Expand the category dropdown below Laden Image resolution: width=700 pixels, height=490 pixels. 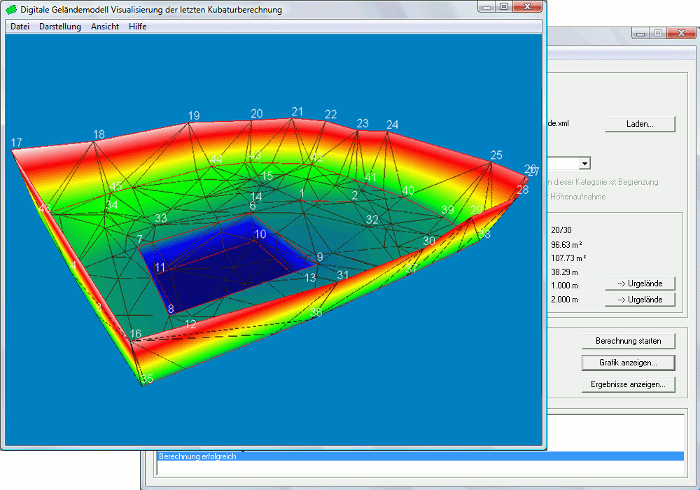(584, 162)
